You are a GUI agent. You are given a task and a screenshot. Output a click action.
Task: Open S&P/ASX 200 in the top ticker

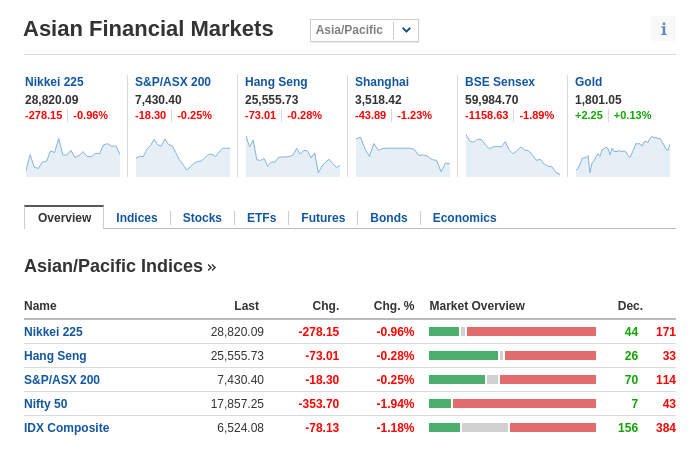coord(173,82)
